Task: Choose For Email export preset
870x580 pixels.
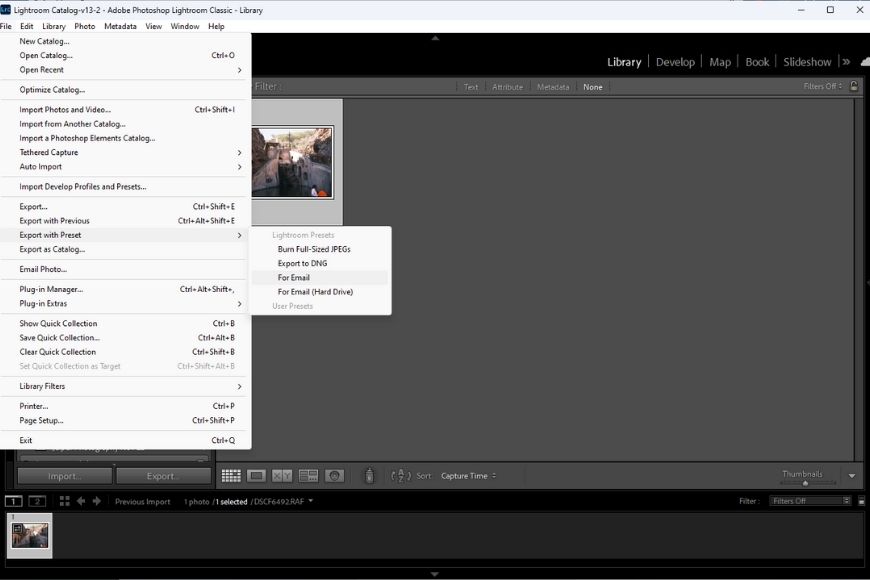Action: point(294,277)
